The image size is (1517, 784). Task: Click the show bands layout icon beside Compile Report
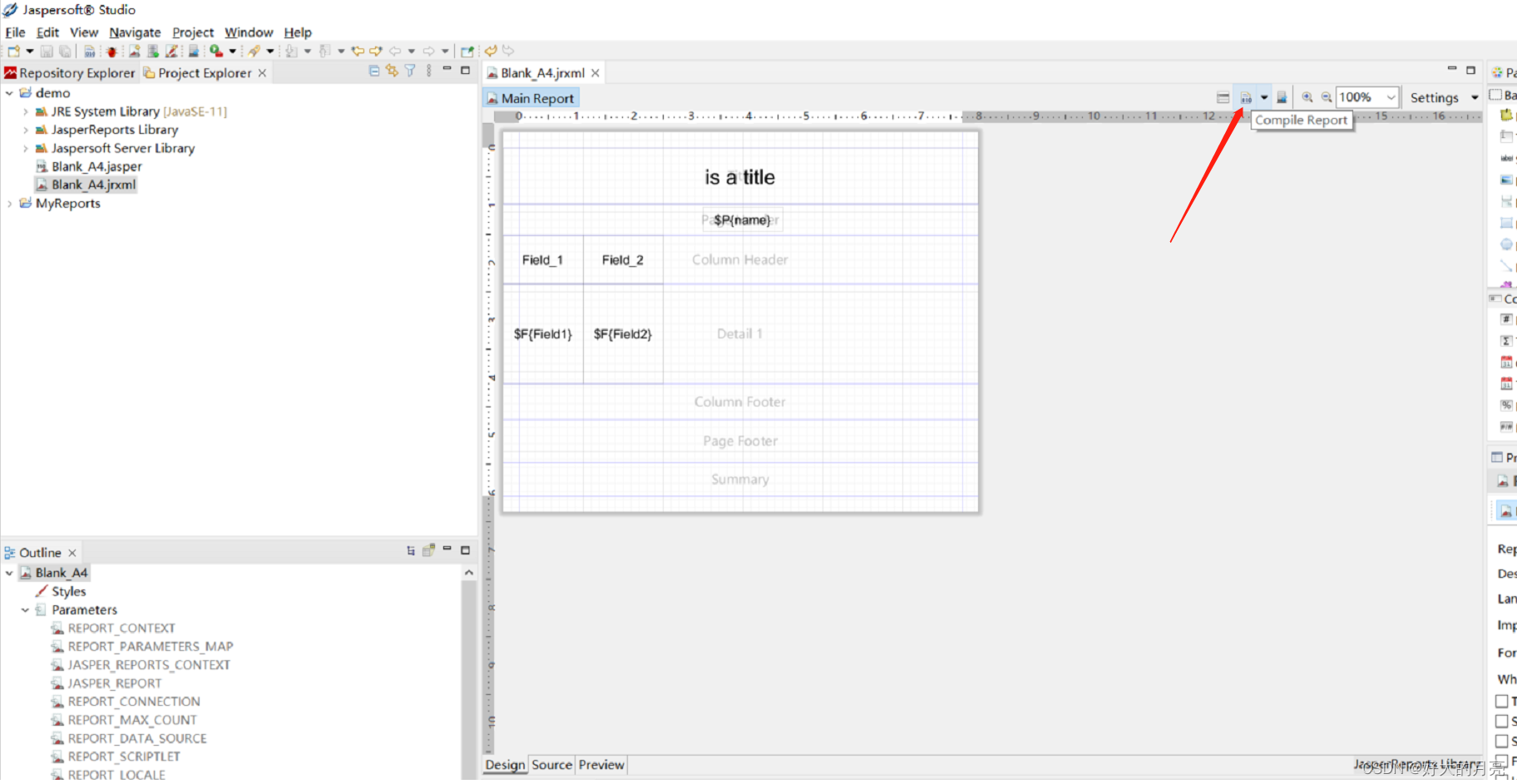click(x=1223, y=97)
